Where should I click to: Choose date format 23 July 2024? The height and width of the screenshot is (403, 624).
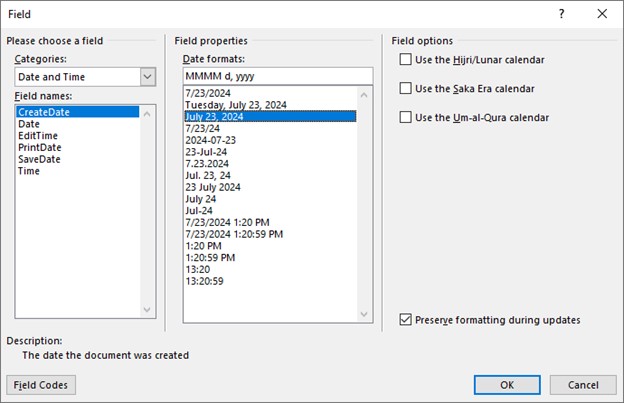coord(270,187)
